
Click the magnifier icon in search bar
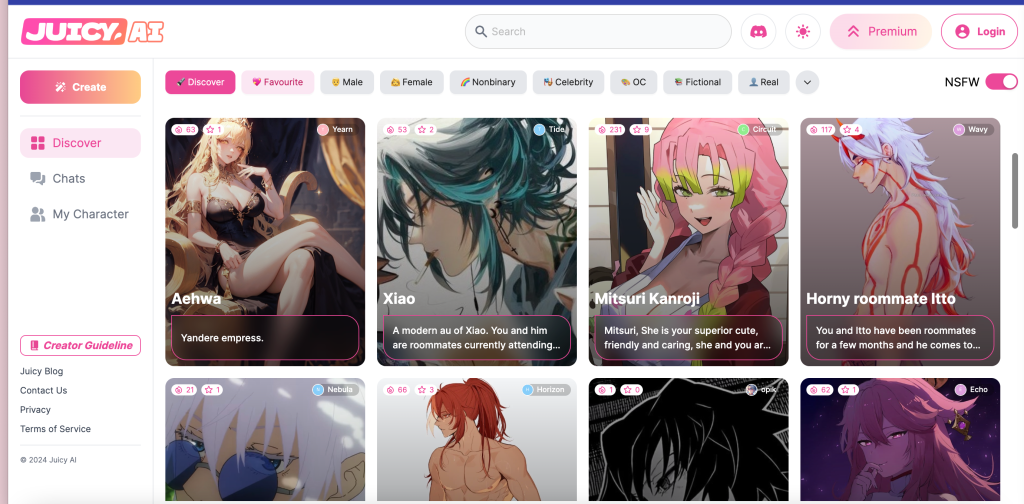[481, 32]
